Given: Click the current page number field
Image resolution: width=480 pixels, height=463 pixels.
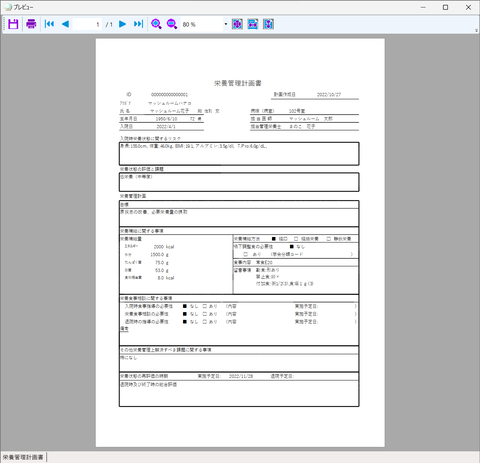Looking at the screenshot, I should pos(87,24).
